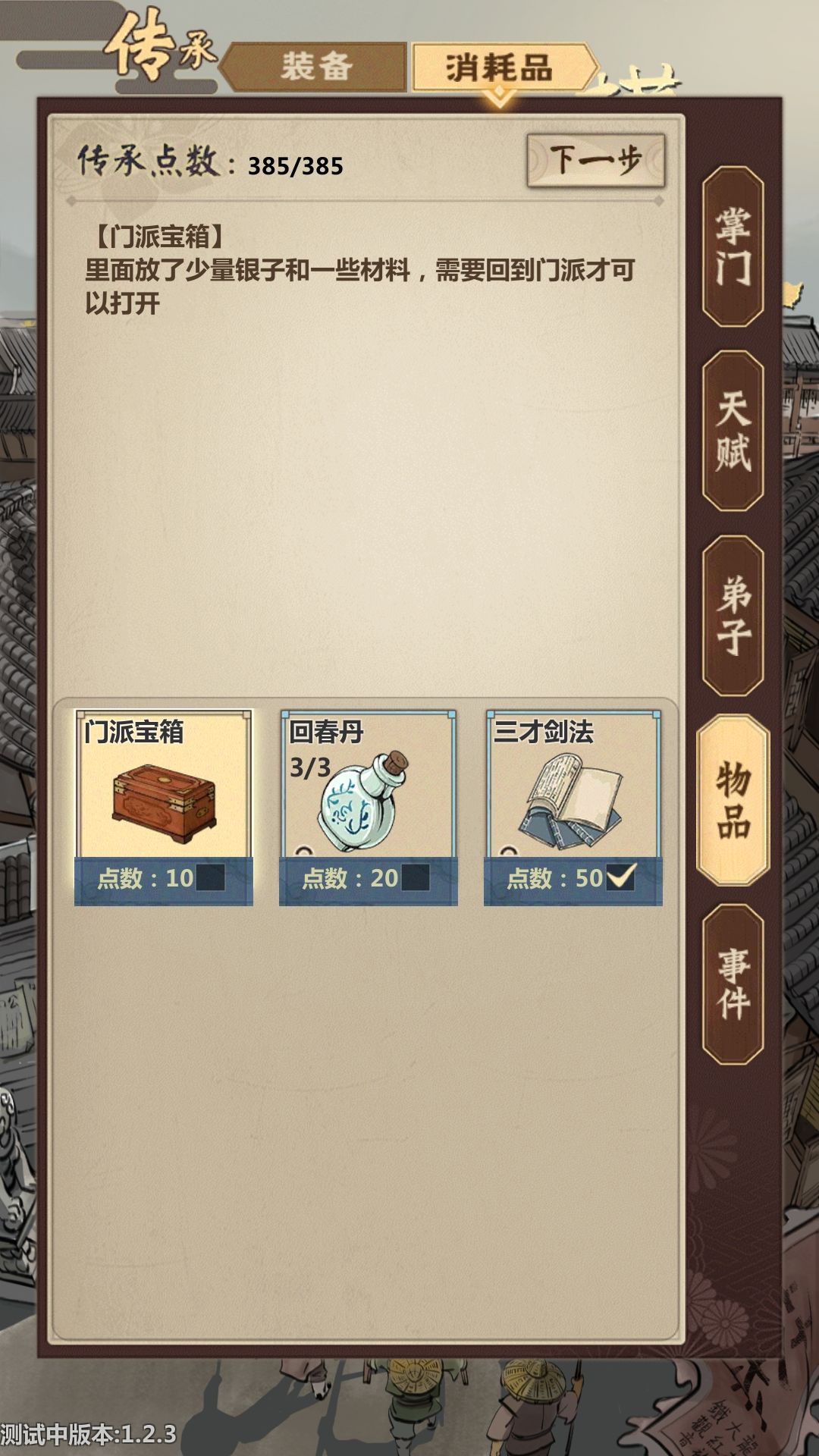Click the 三才剑法 item title text
This screenshot has width=819, height=1456.
pos(544,732)
